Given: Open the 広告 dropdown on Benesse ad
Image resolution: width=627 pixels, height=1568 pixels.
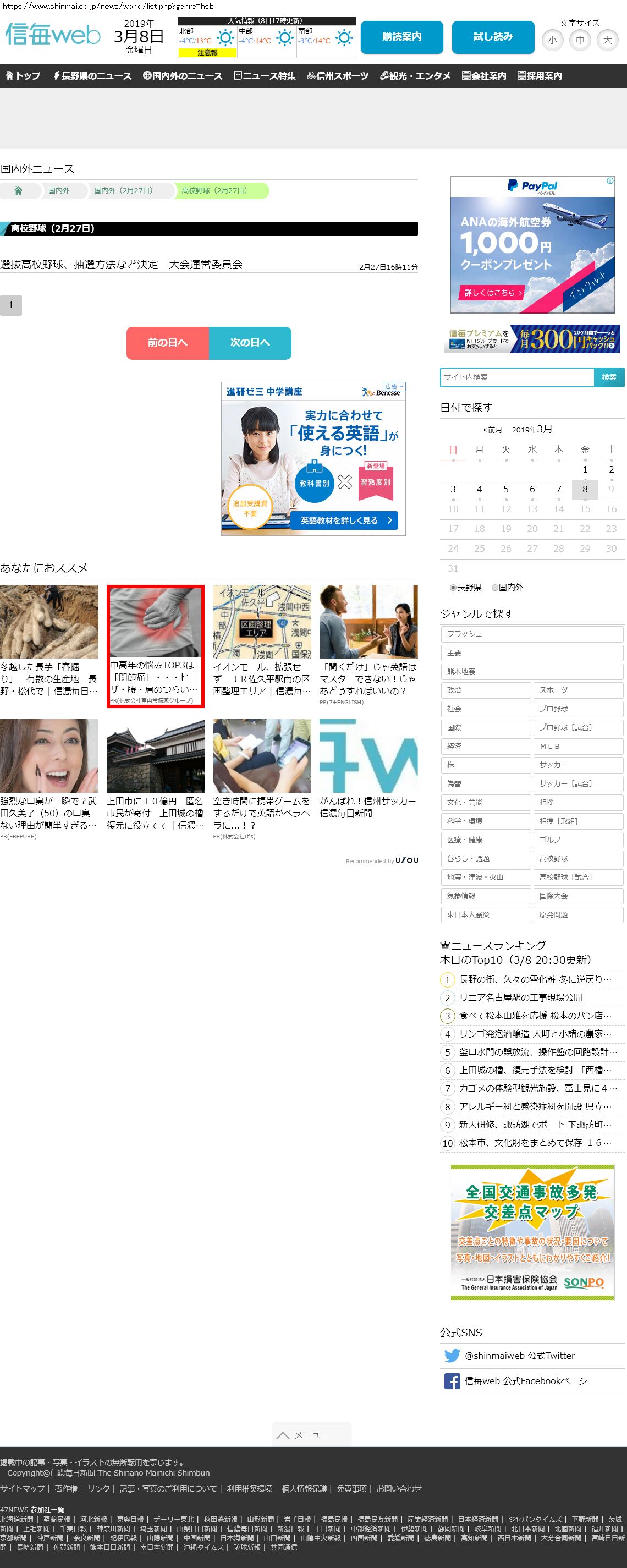Looking at the screenshot, I should click(x=394, y=387).
